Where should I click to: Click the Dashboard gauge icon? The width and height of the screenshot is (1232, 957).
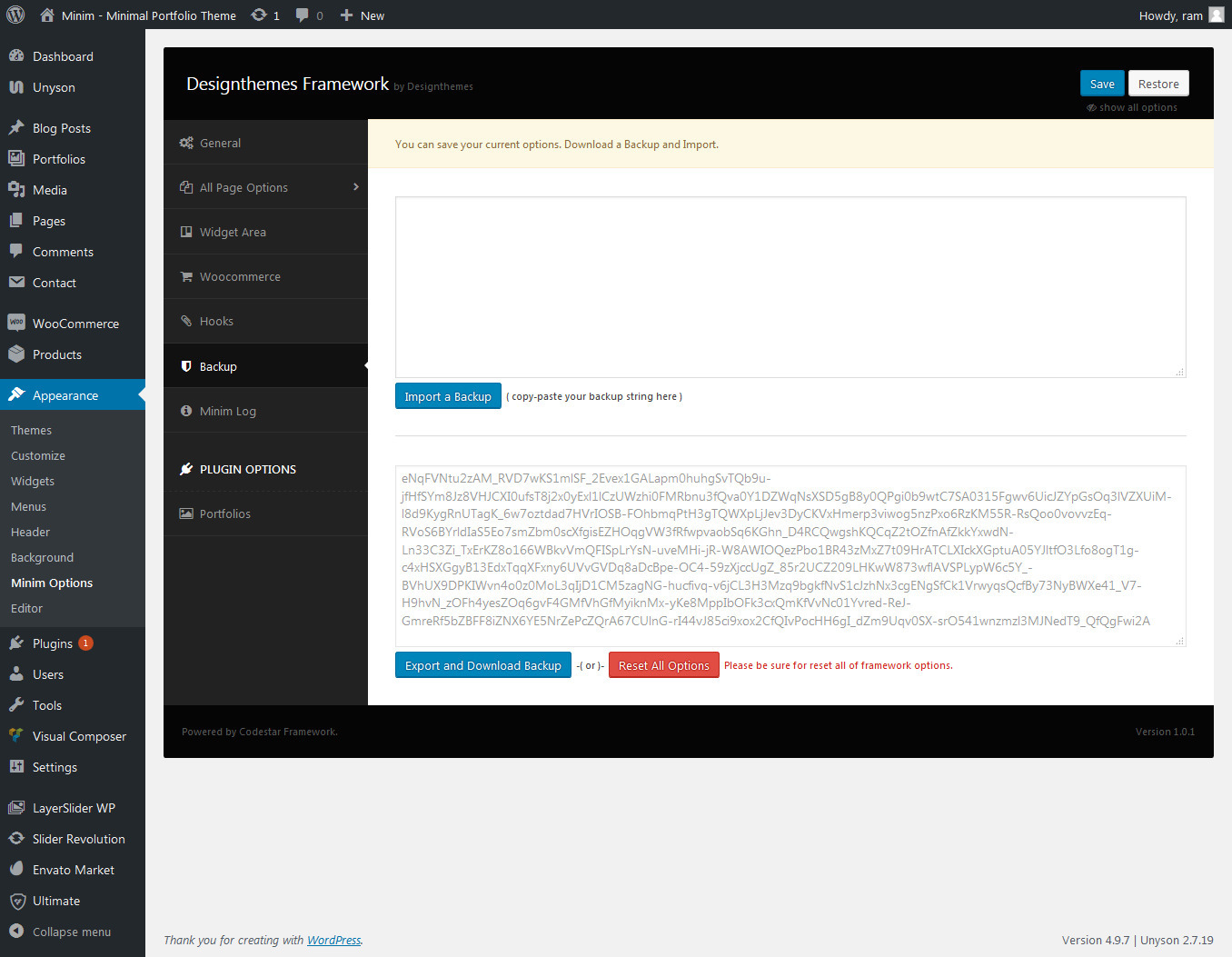point(16,55)
